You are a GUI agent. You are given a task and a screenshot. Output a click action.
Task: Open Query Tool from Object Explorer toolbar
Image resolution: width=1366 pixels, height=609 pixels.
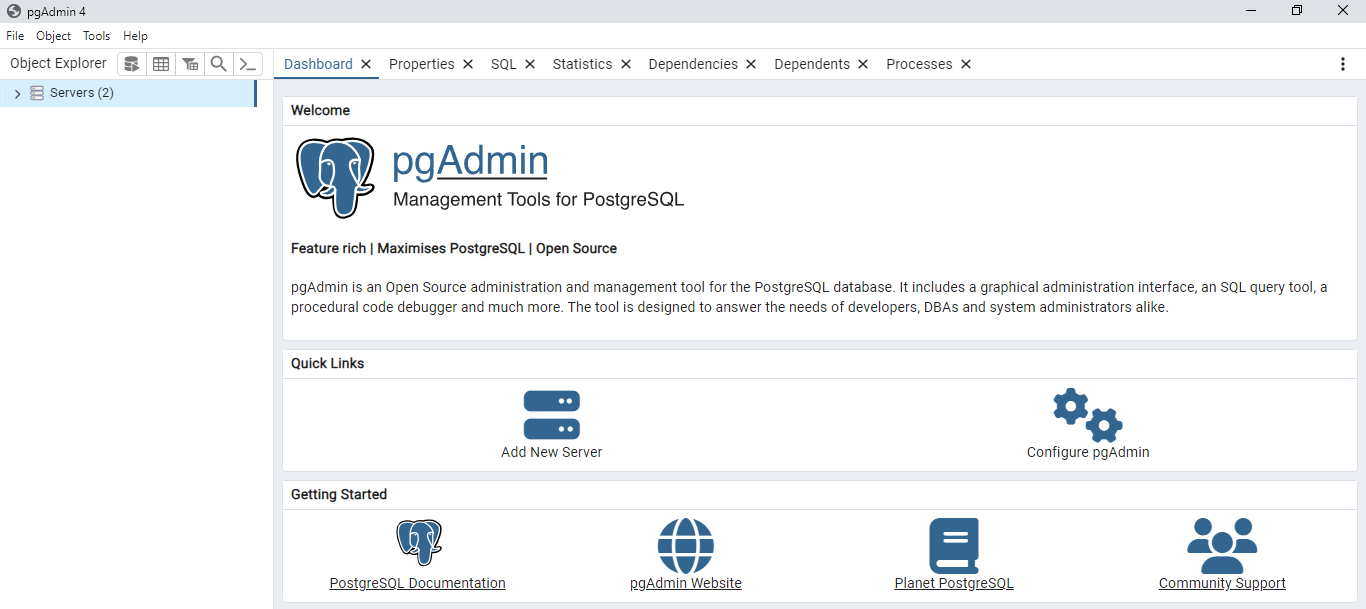[131, 64]
